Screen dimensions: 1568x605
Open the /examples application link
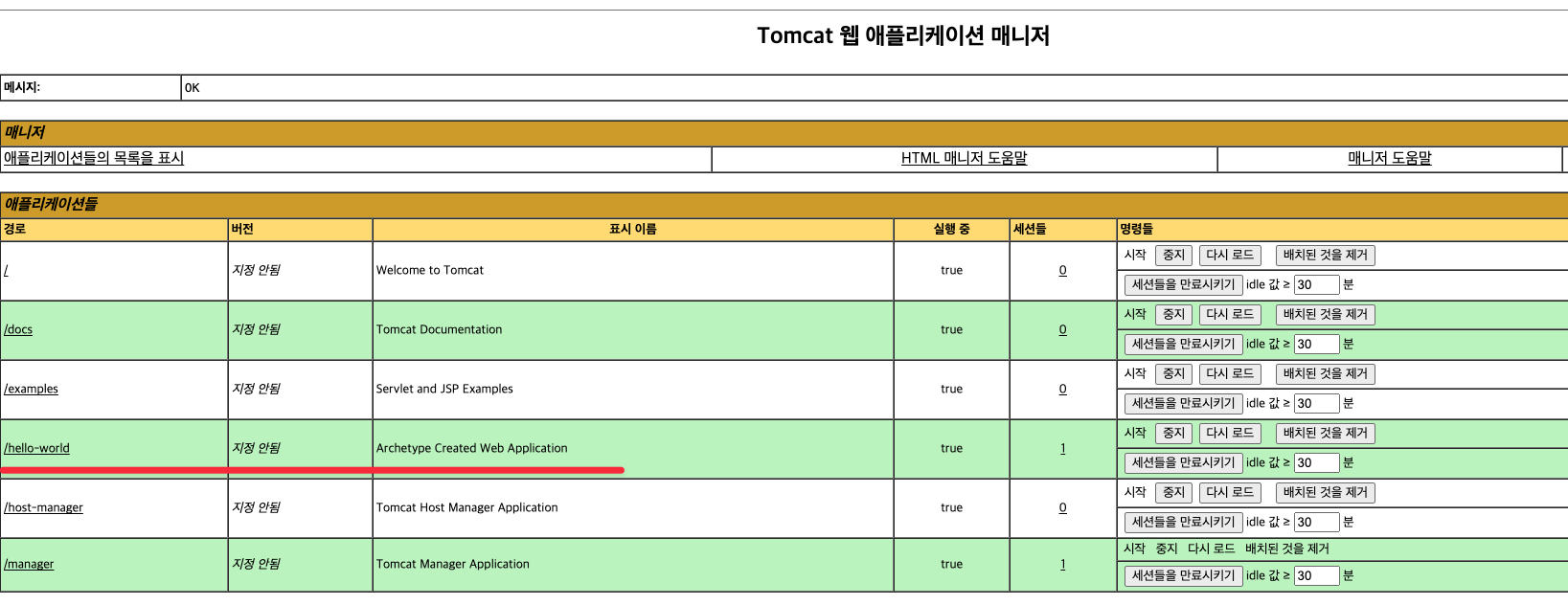31,389
